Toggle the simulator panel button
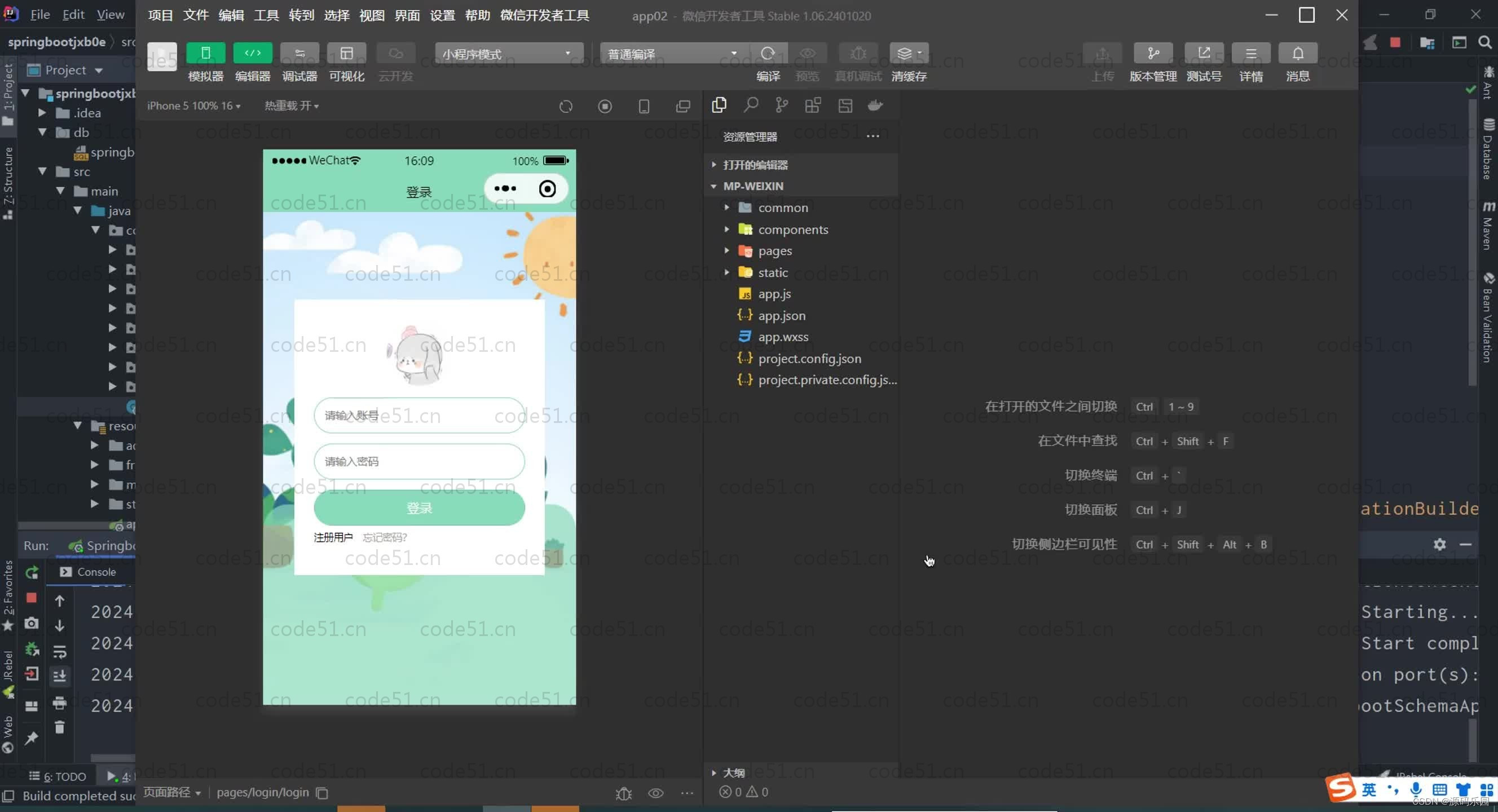Screen dimensions: 1498x812 click(205, 54)
